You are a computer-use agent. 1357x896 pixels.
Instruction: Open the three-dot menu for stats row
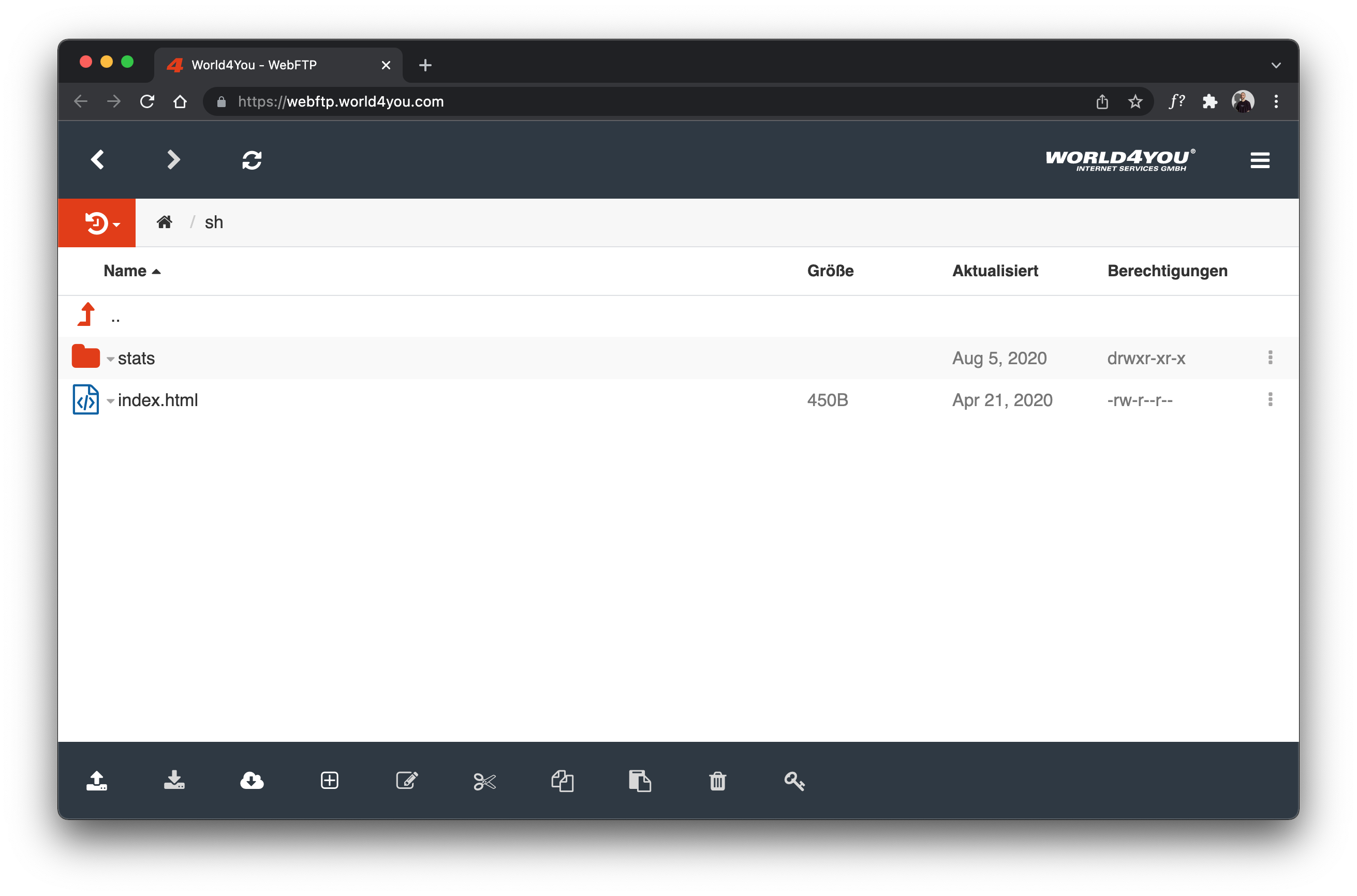(x=1270, y=357)
